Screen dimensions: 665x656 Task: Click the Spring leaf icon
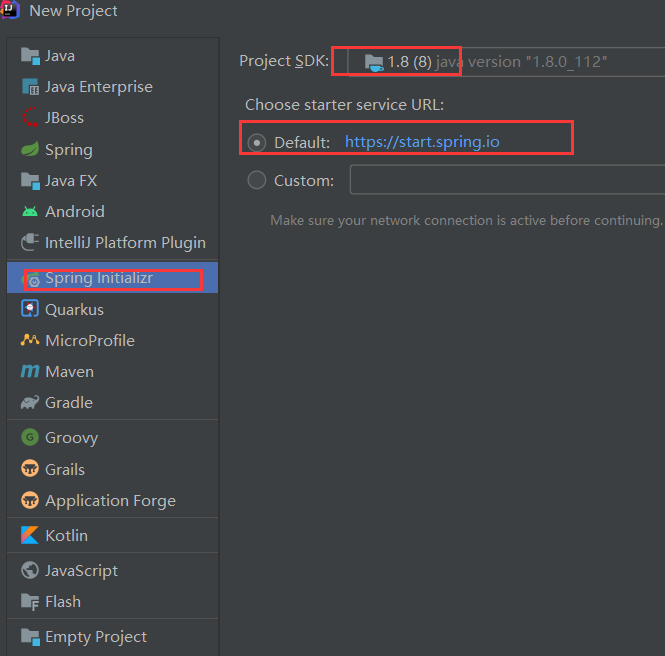pyautogui.click(x=29, y=150)
